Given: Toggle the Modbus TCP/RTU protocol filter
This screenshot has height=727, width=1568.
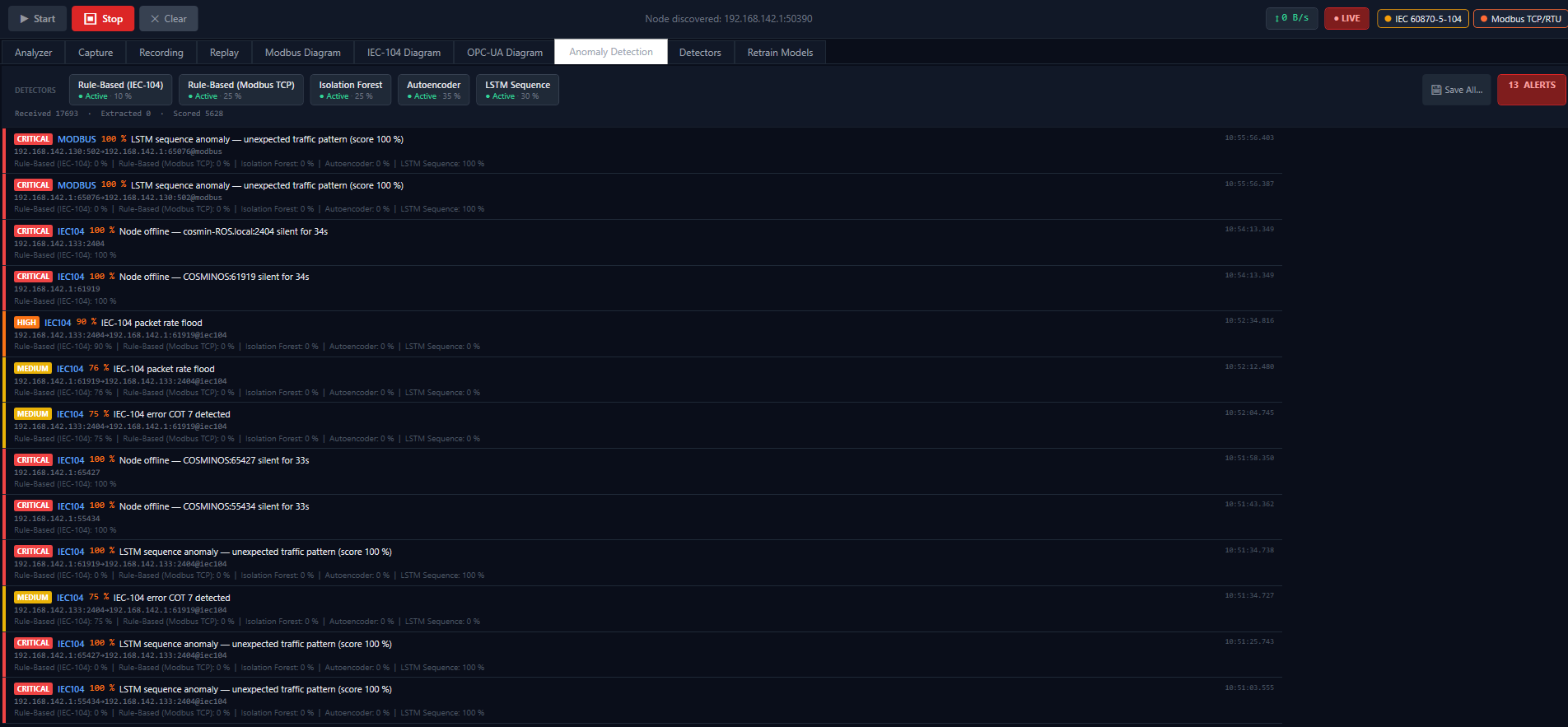Looking at the screenshot, I should coord(1520,18).
